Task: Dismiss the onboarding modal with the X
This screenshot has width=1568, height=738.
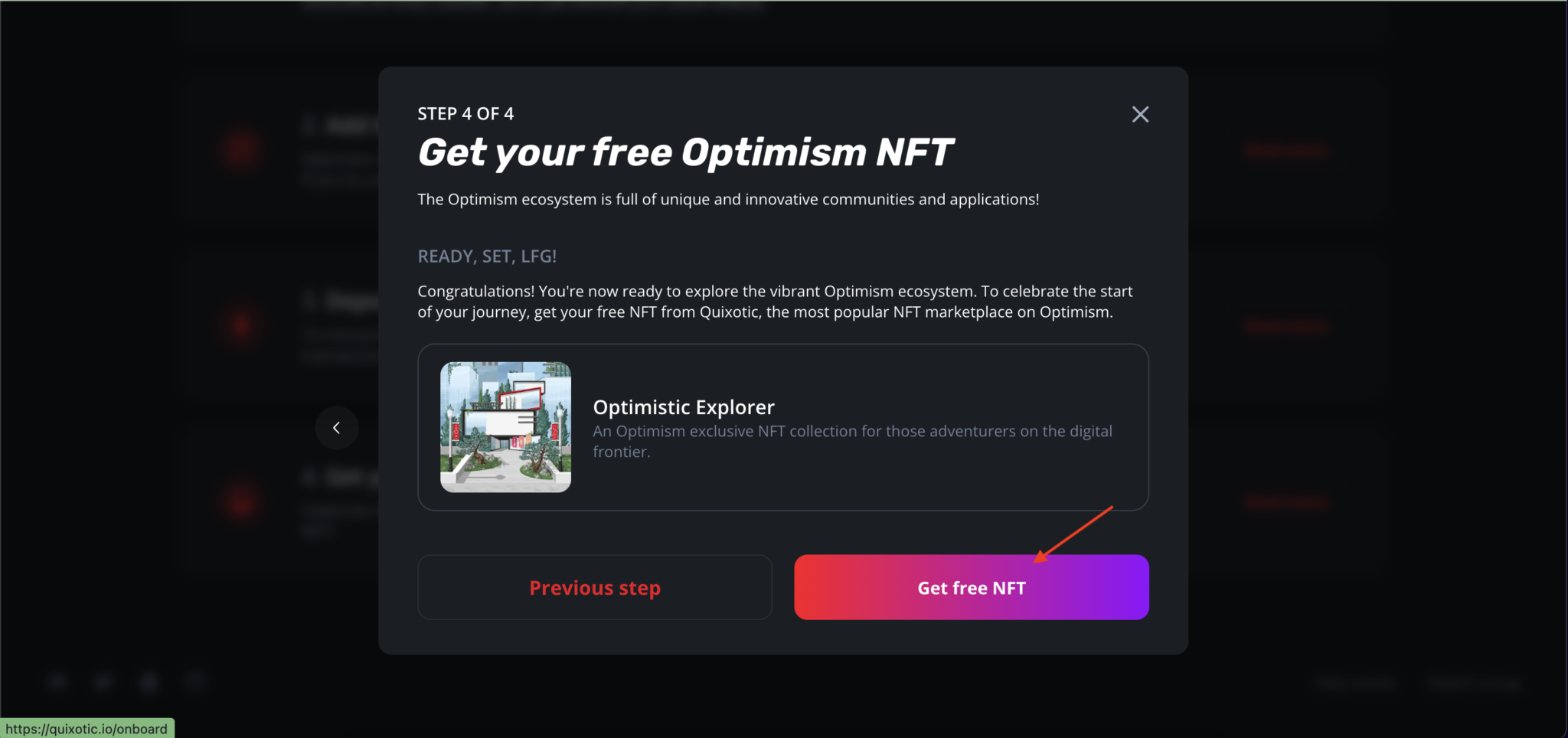Action: pos(1139,113)
